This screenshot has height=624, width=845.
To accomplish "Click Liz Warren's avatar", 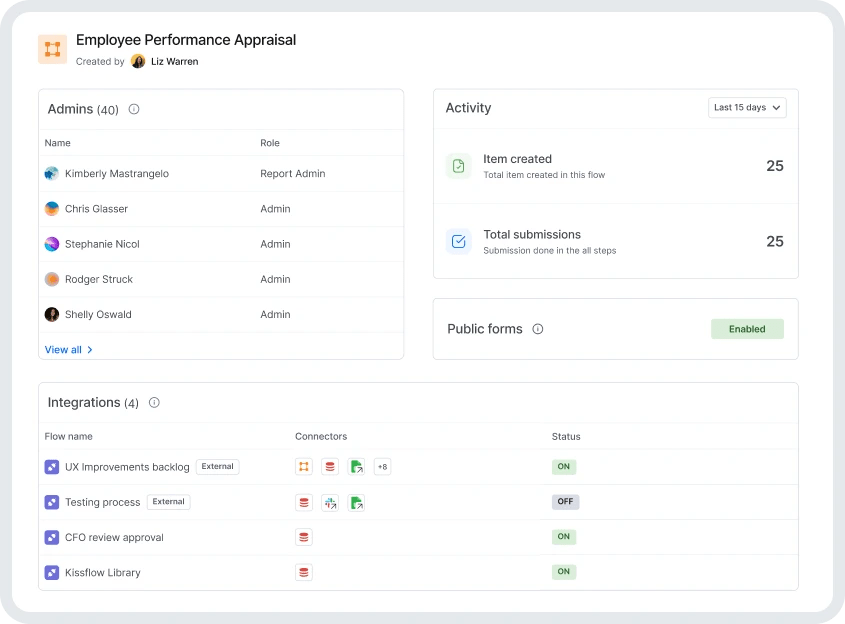I will click(x=138, y=61).
